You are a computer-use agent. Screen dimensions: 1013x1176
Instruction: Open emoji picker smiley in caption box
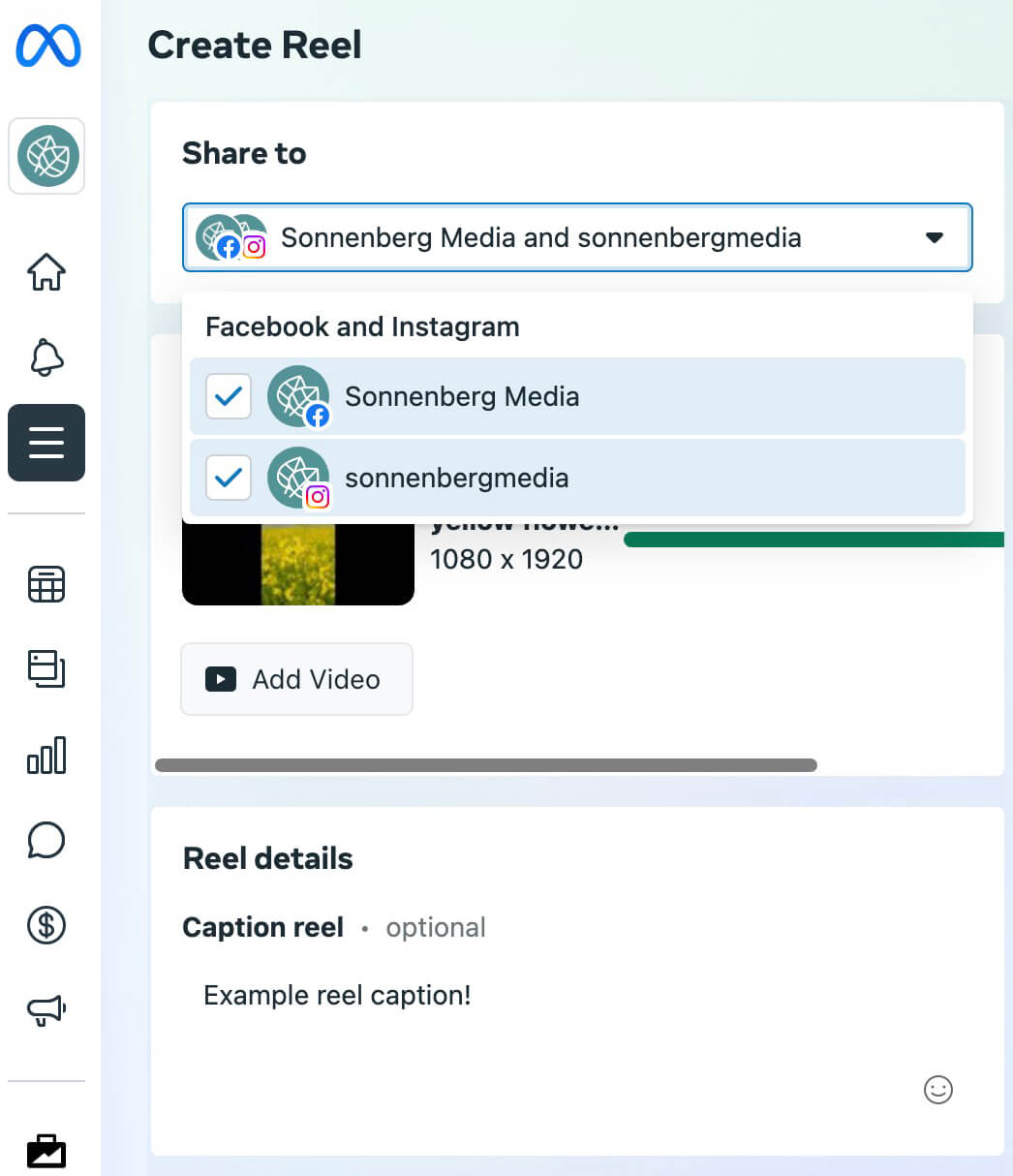[x=937, y=1090]
